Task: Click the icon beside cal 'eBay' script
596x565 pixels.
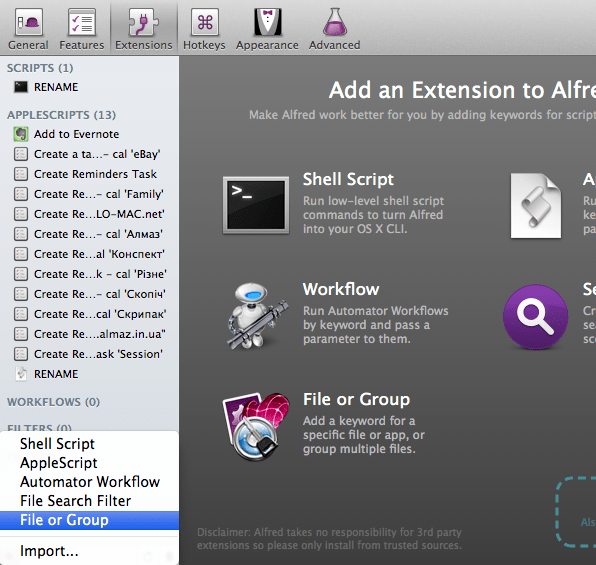Action: (x=21, y=154)
